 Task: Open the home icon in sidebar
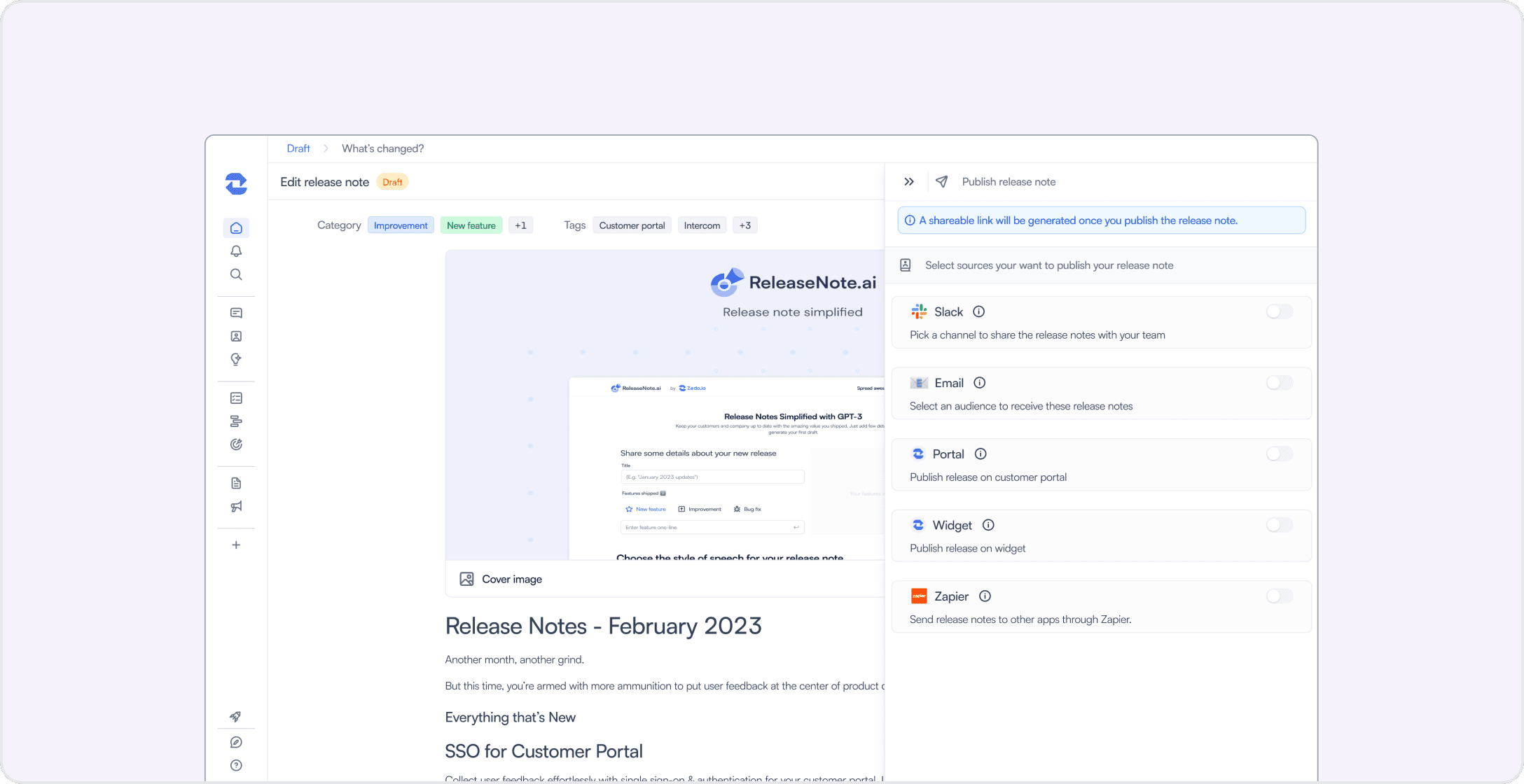pyautogui.click(x=236, y=228)
